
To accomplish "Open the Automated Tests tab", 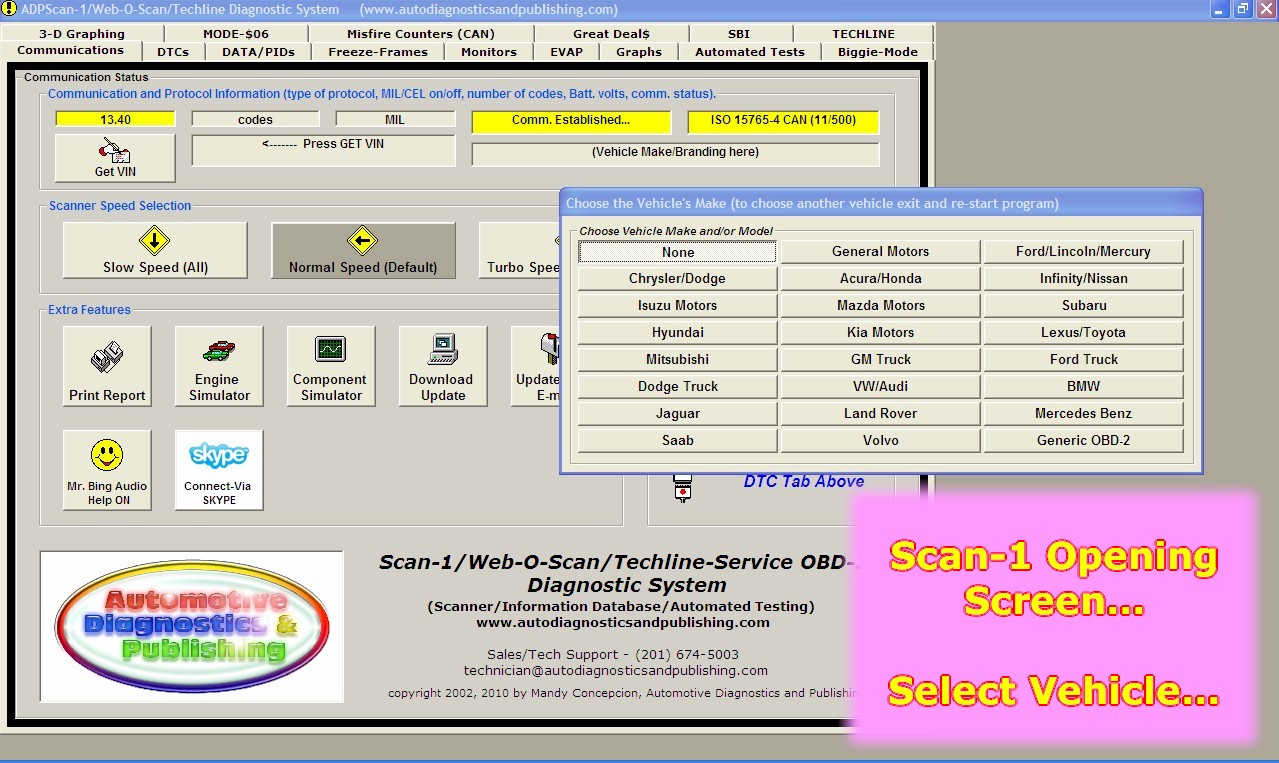I will point(750,52).
